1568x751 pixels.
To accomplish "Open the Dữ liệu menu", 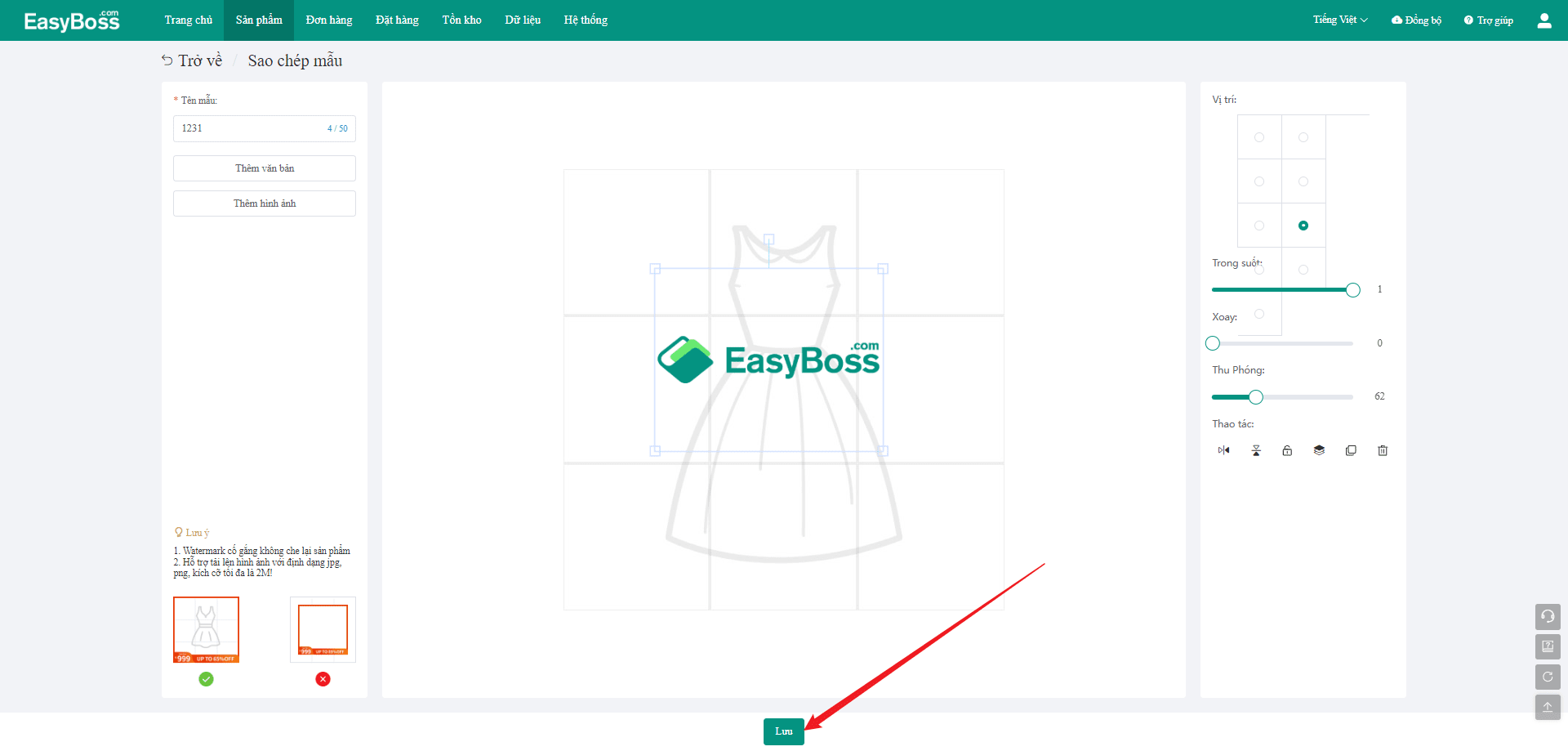I will 523,20.
